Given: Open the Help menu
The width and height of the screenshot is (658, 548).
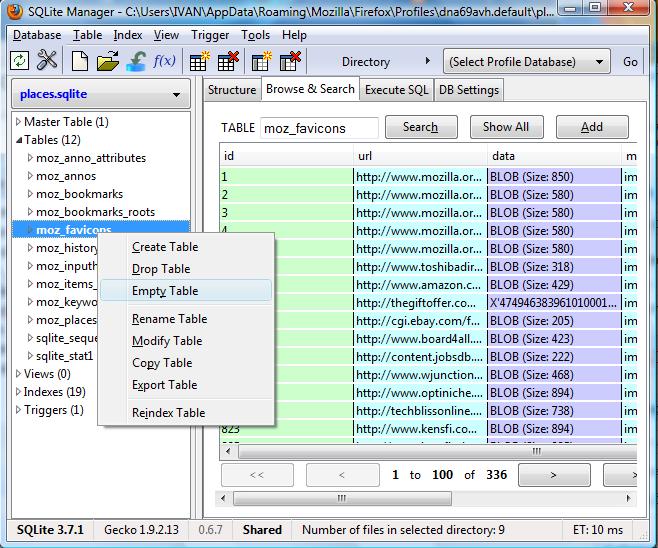Looking at the screenshot, I should tap(294, 35).
